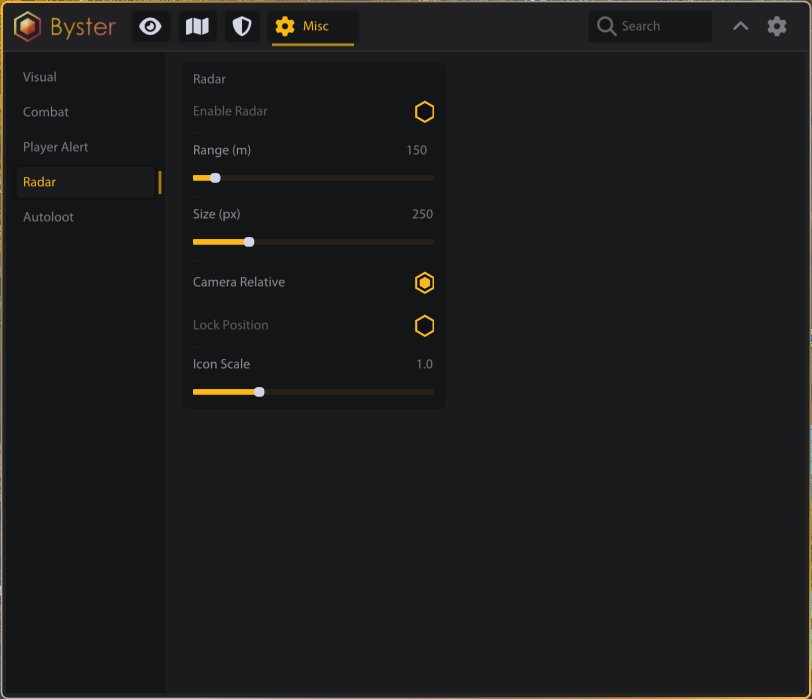Viewport: 812px width, 699px height.
Task: Select Combat in the sidebar
Action: point(46,112)
